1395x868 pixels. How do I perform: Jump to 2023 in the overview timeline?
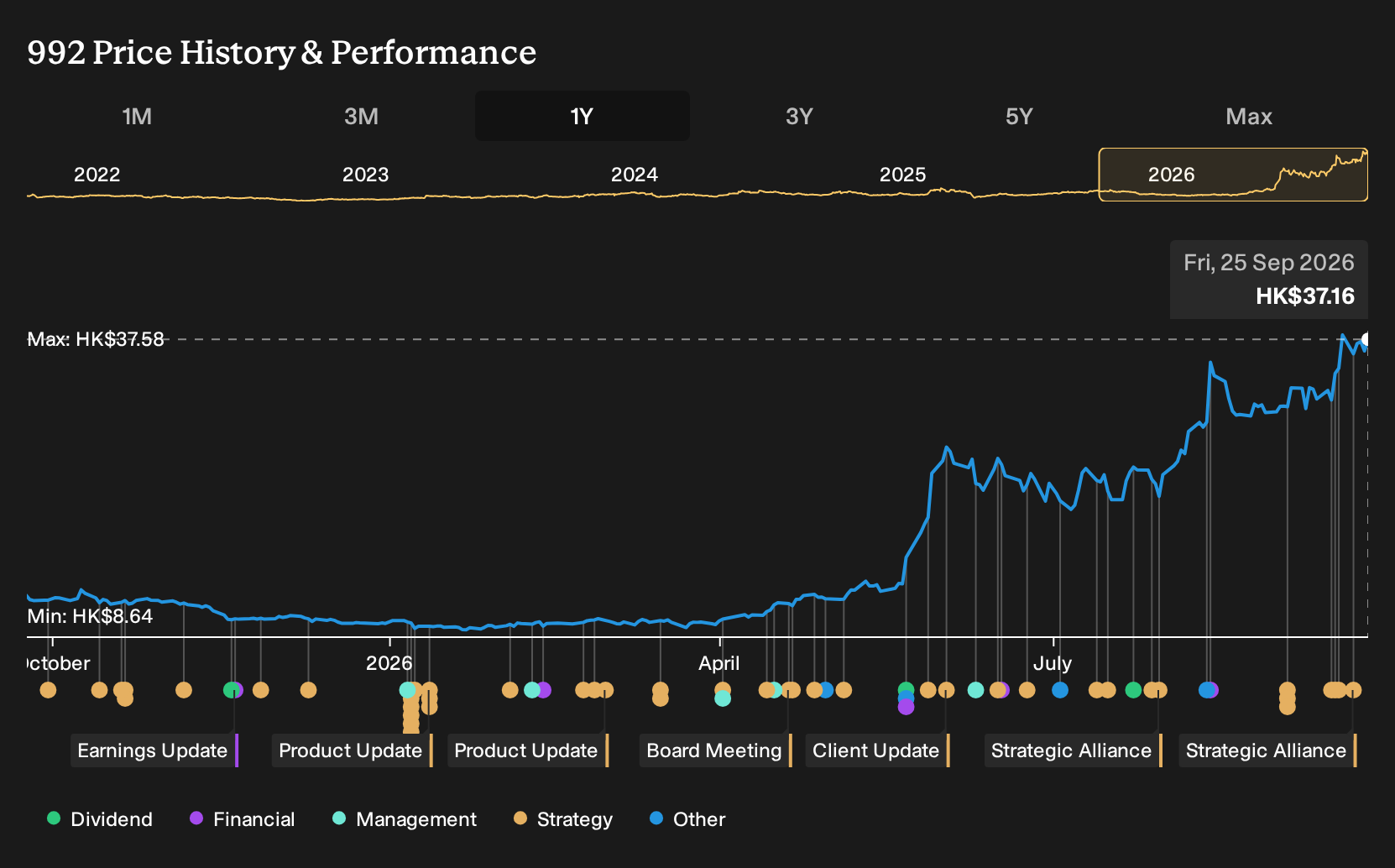pyautogui.click(x=366, y=175)
